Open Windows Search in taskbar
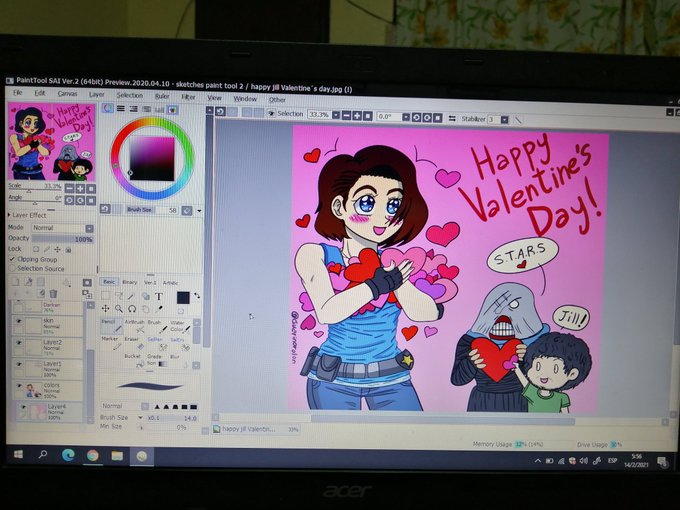Screen dimensions: 680x510 [x=42, y=455]
